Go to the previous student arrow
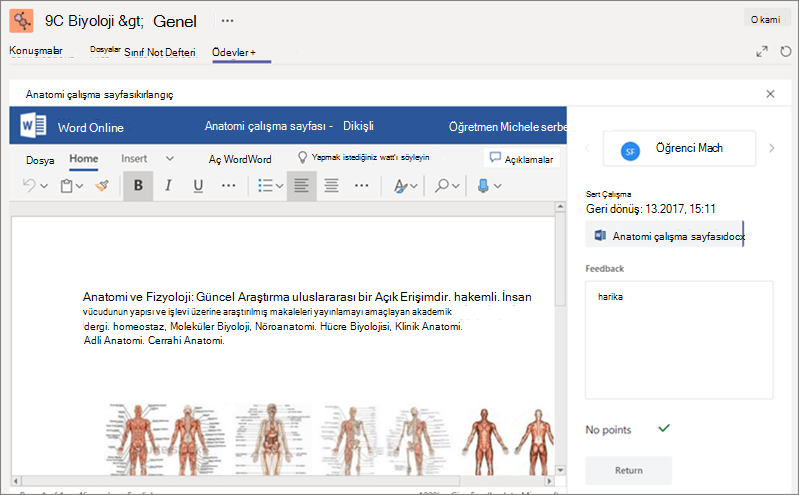Image resolution: width=799 pixels, height=495 pixels. pyautogui.click(x=587, y=148)
